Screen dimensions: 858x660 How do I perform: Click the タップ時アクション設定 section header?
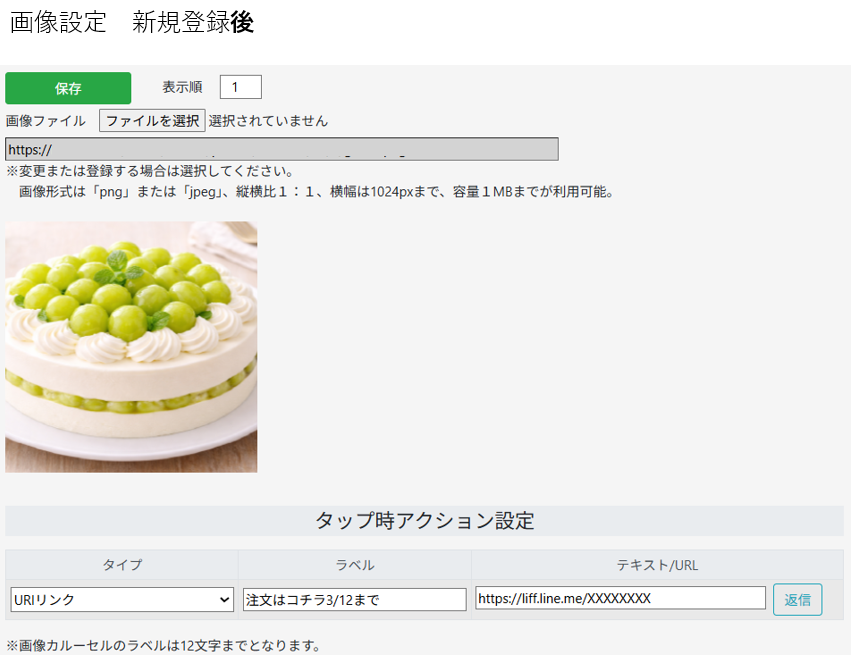(x=425, y=520)
